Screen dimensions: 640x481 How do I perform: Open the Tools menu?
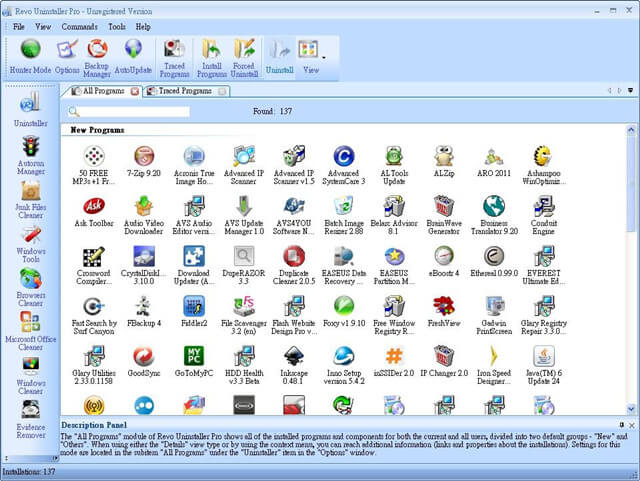117,27
